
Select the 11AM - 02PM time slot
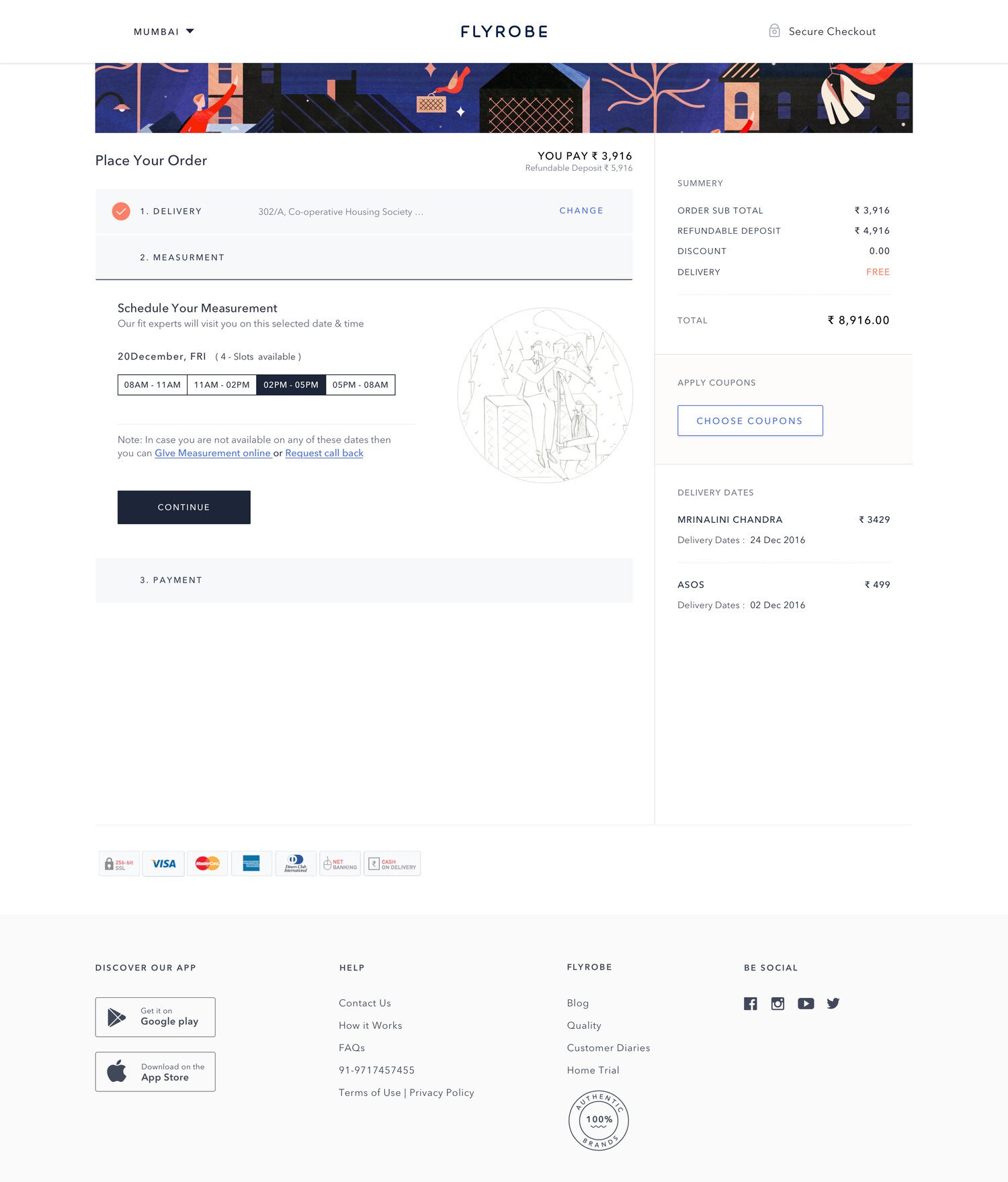[x=222, y=385]
